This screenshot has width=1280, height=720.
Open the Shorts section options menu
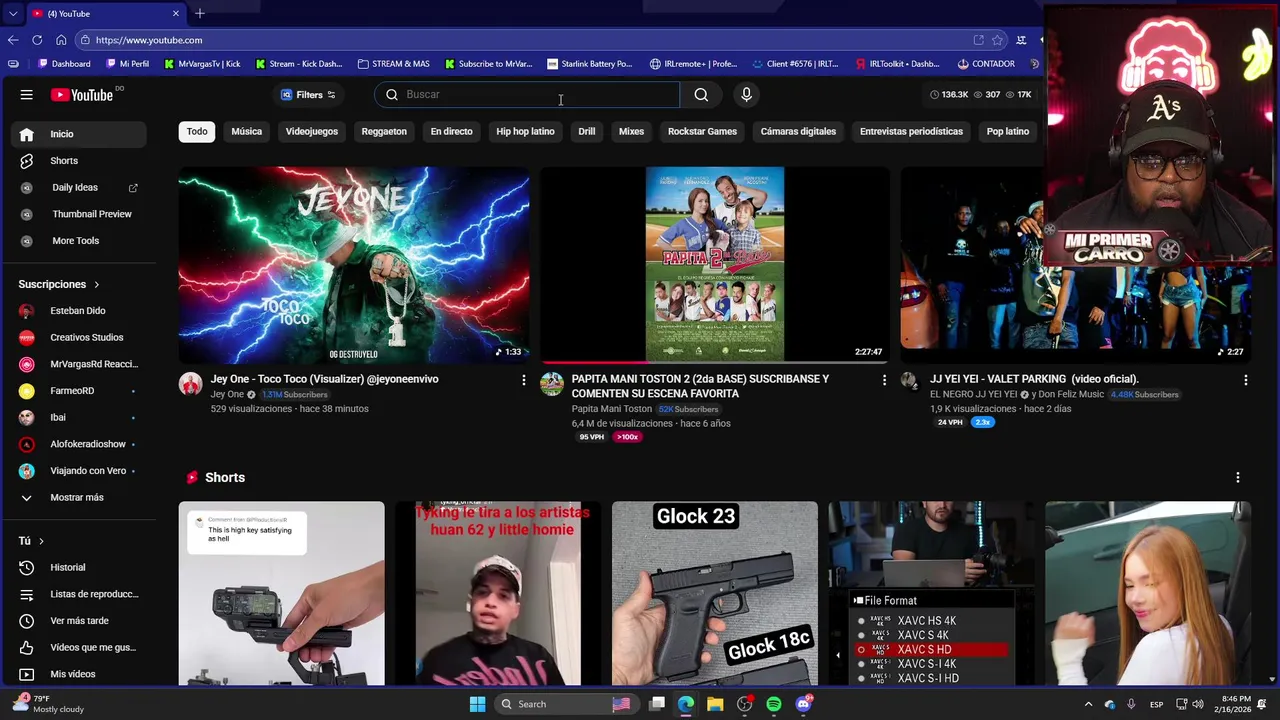pos(1238,478)
